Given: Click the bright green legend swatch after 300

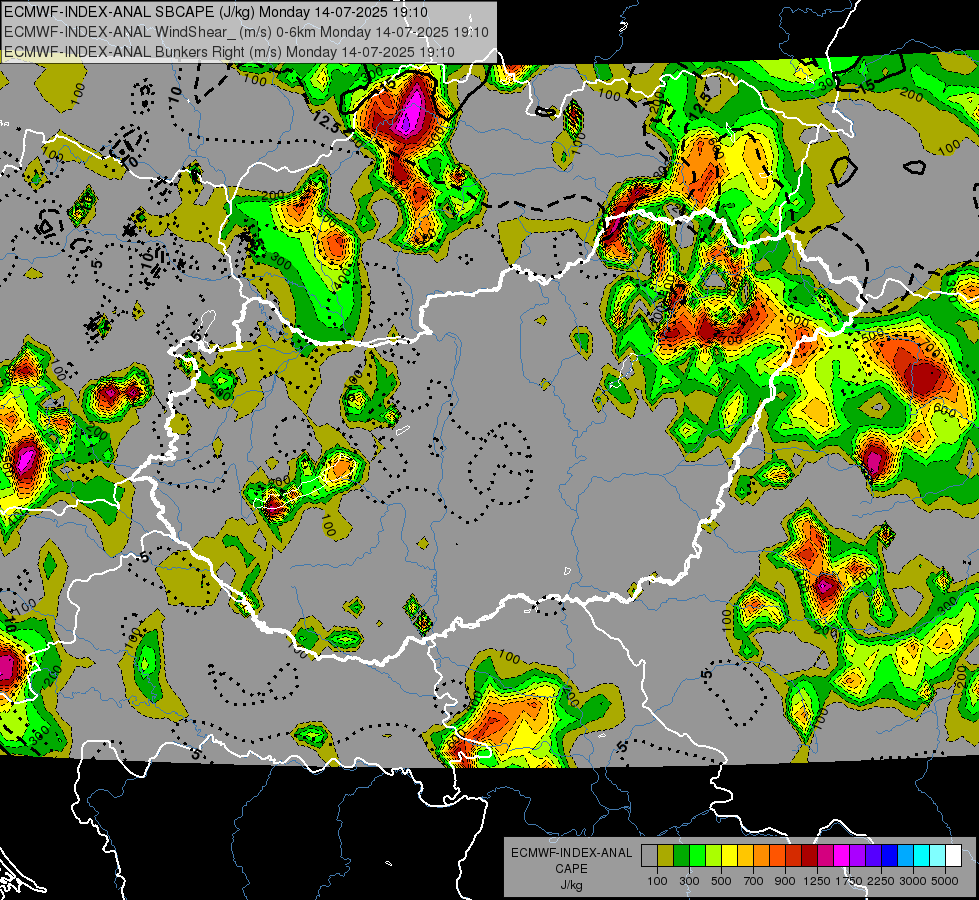Looking at the screenshot, I should [697, 855].
